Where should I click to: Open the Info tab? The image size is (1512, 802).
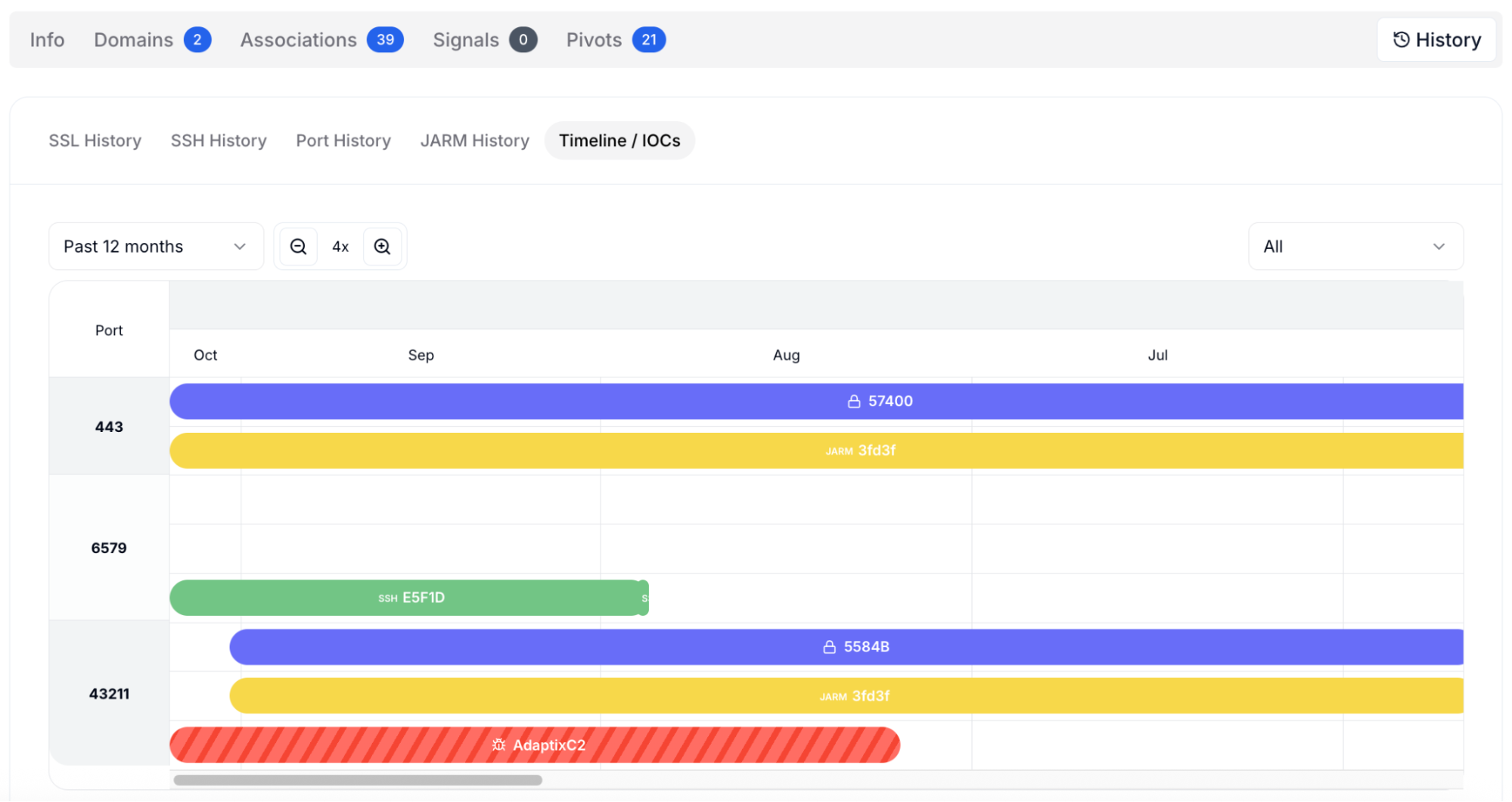pos(47,40)
